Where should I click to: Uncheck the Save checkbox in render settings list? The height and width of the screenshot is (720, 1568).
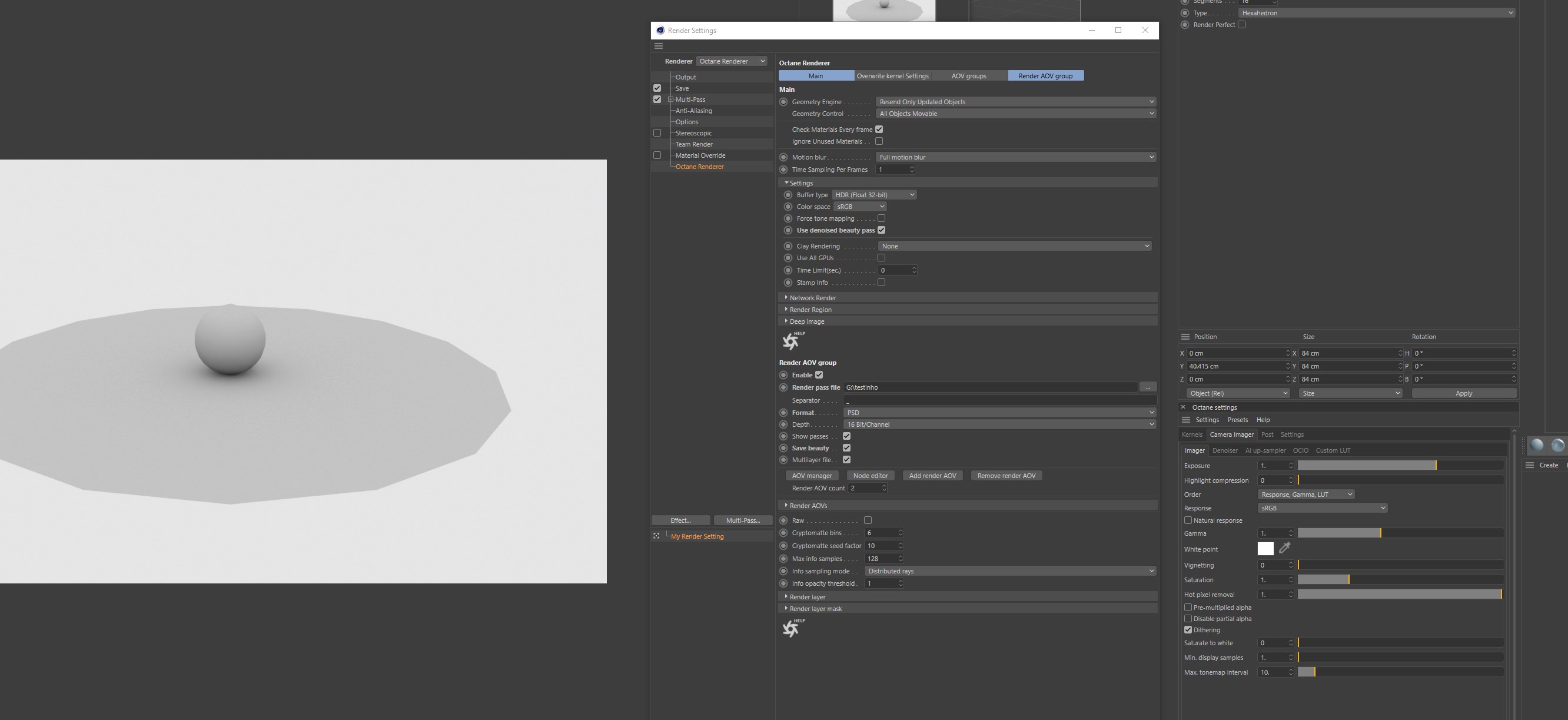(657, 88)
